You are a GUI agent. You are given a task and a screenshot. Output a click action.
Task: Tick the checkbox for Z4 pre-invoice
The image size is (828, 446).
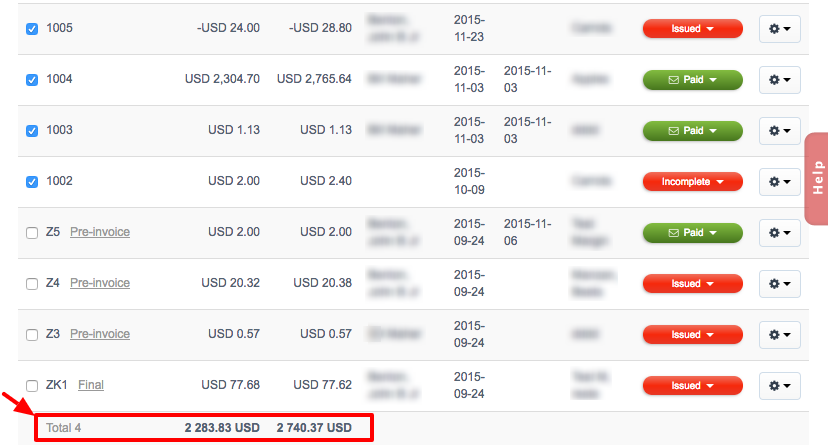tap(32, 284)
